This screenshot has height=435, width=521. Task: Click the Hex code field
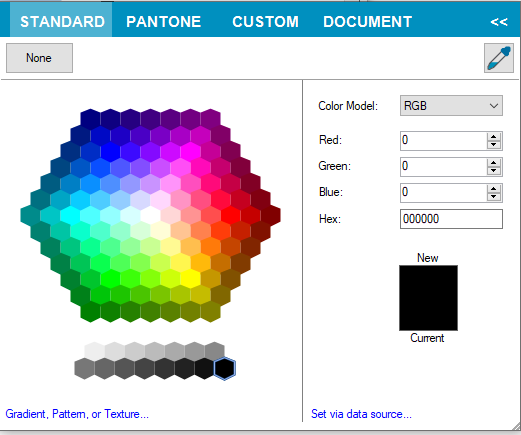(x=451, y=219)
